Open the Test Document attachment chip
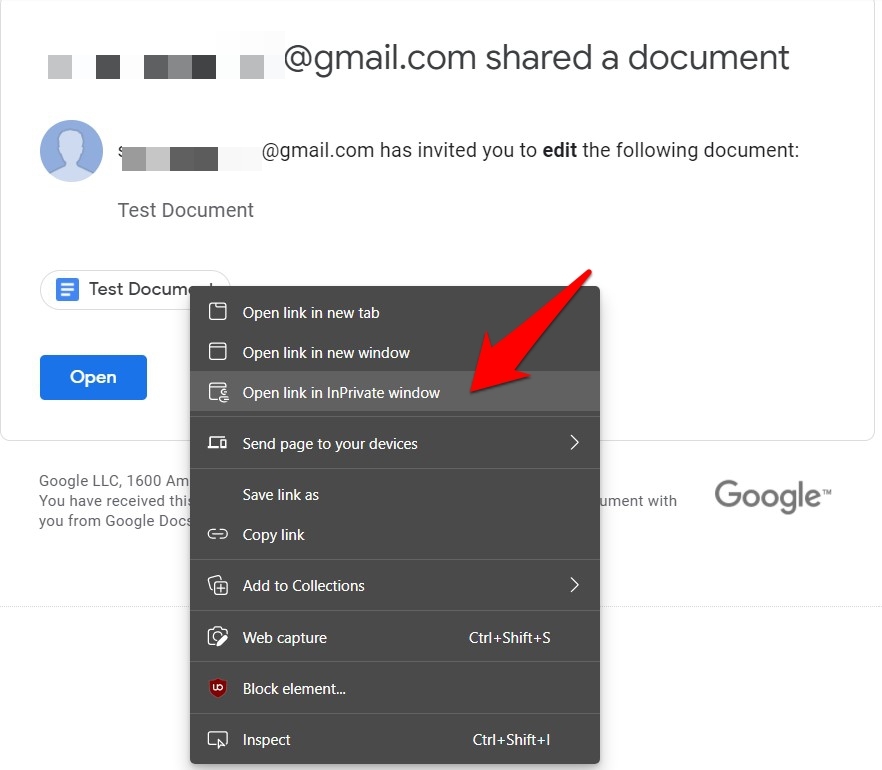The height and width of the screenshot is (770, 882). [135, 290]
